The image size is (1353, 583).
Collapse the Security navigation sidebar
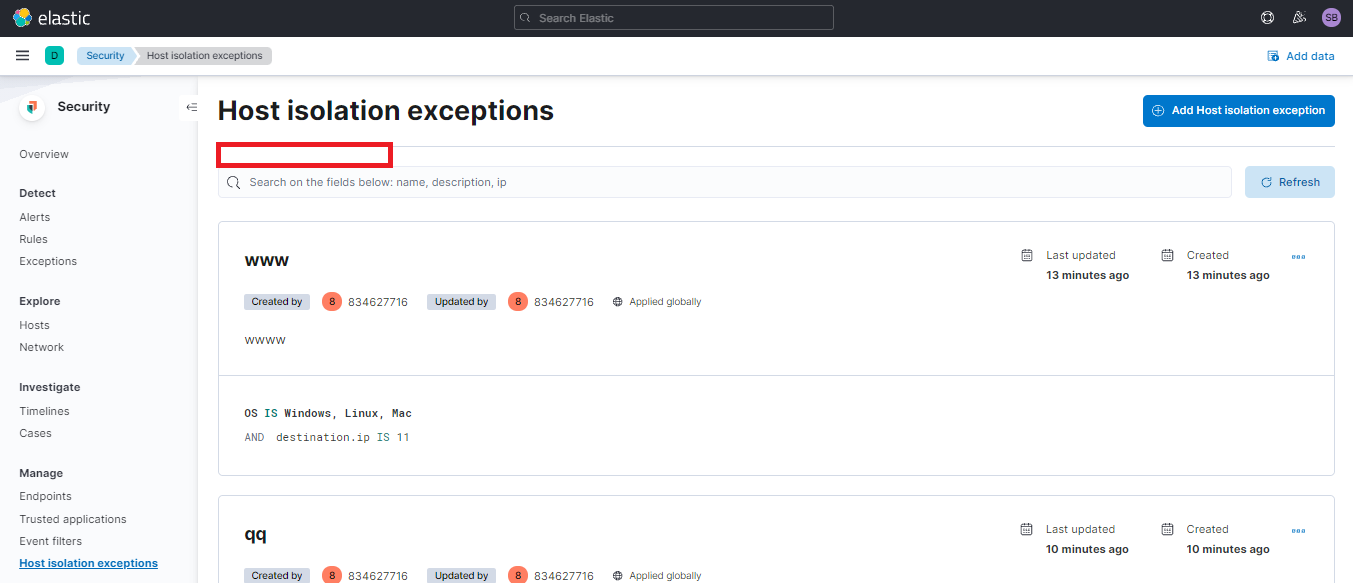point(191,107)
